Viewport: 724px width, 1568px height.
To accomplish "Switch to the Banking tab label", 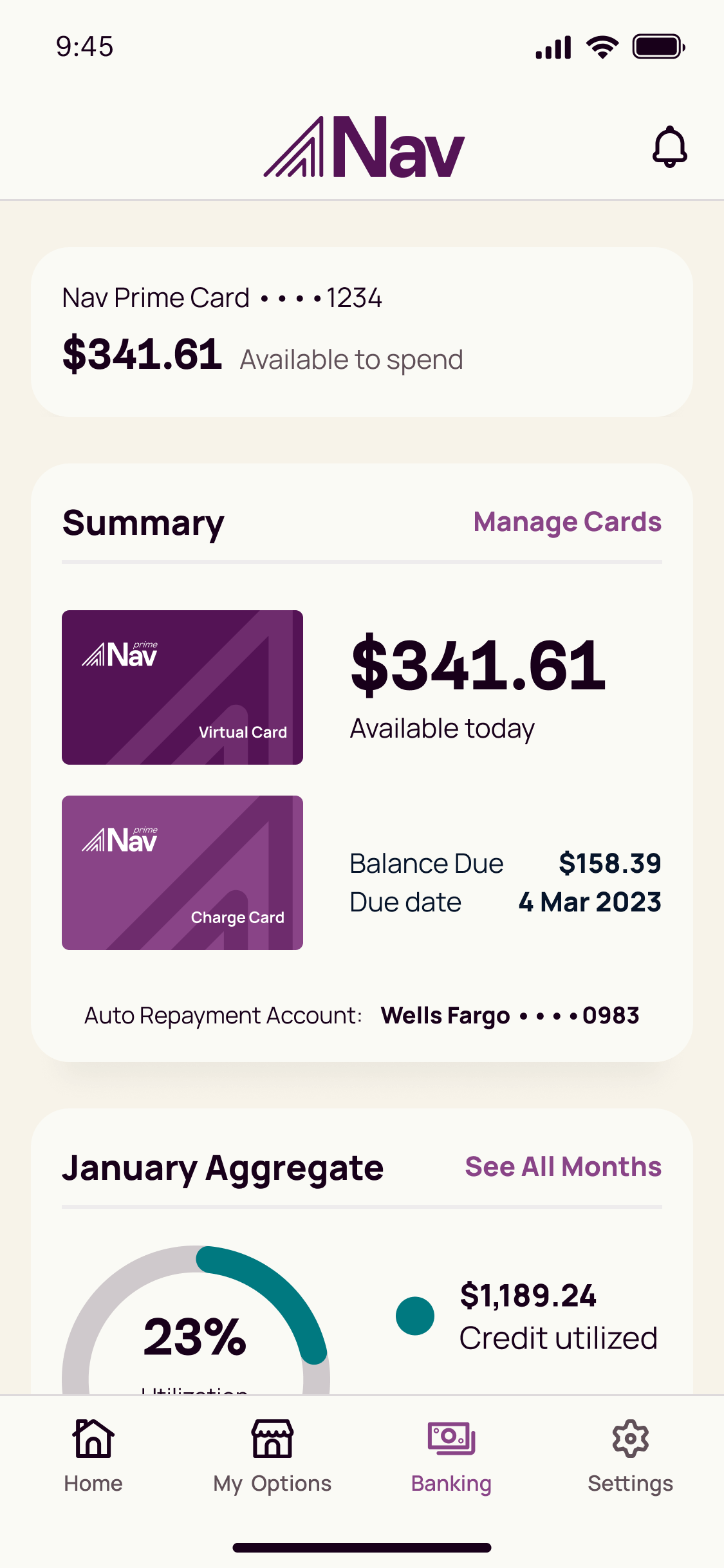I will (x=451, y=1484).
